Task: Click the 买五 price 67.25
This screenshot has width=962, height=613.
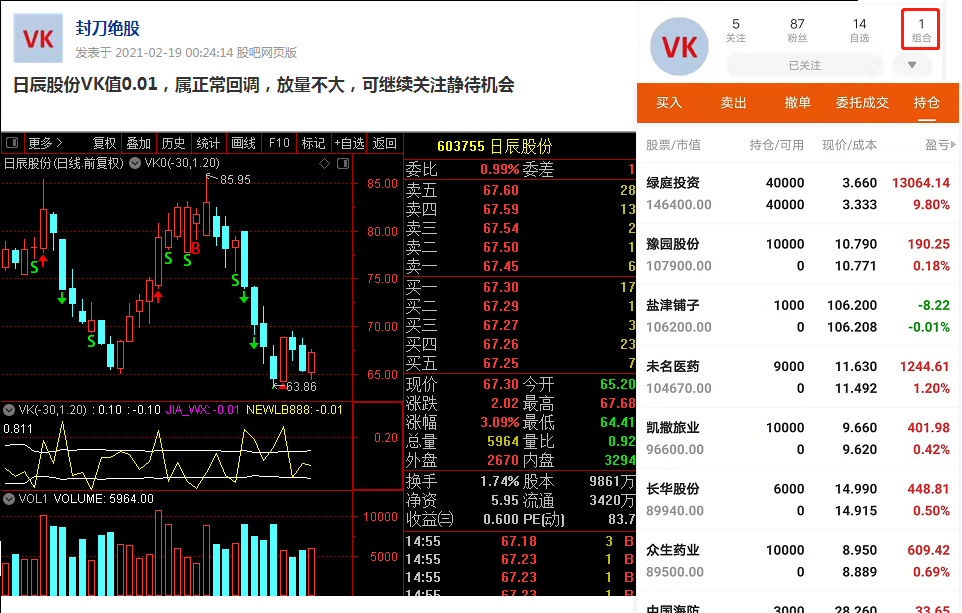Action: 501,363
